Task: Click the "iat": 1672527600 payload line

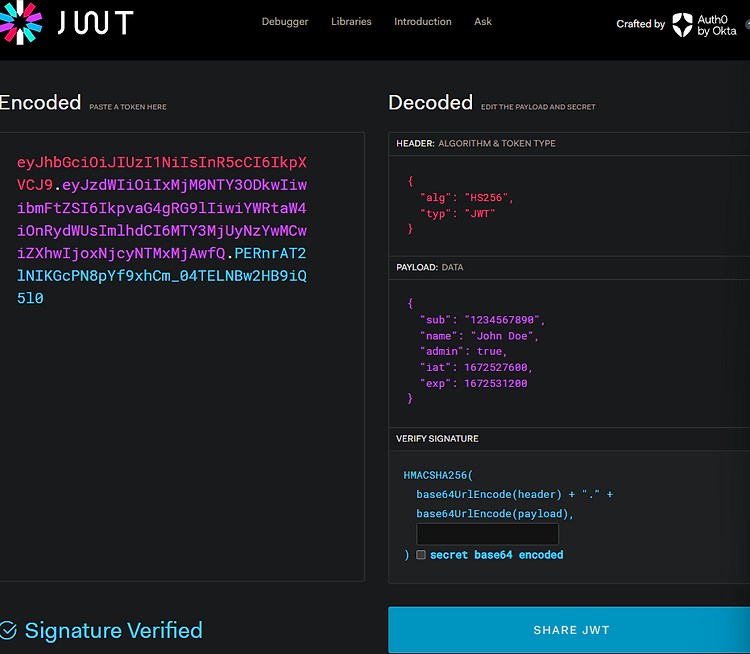Action: [x=476, y=367]
